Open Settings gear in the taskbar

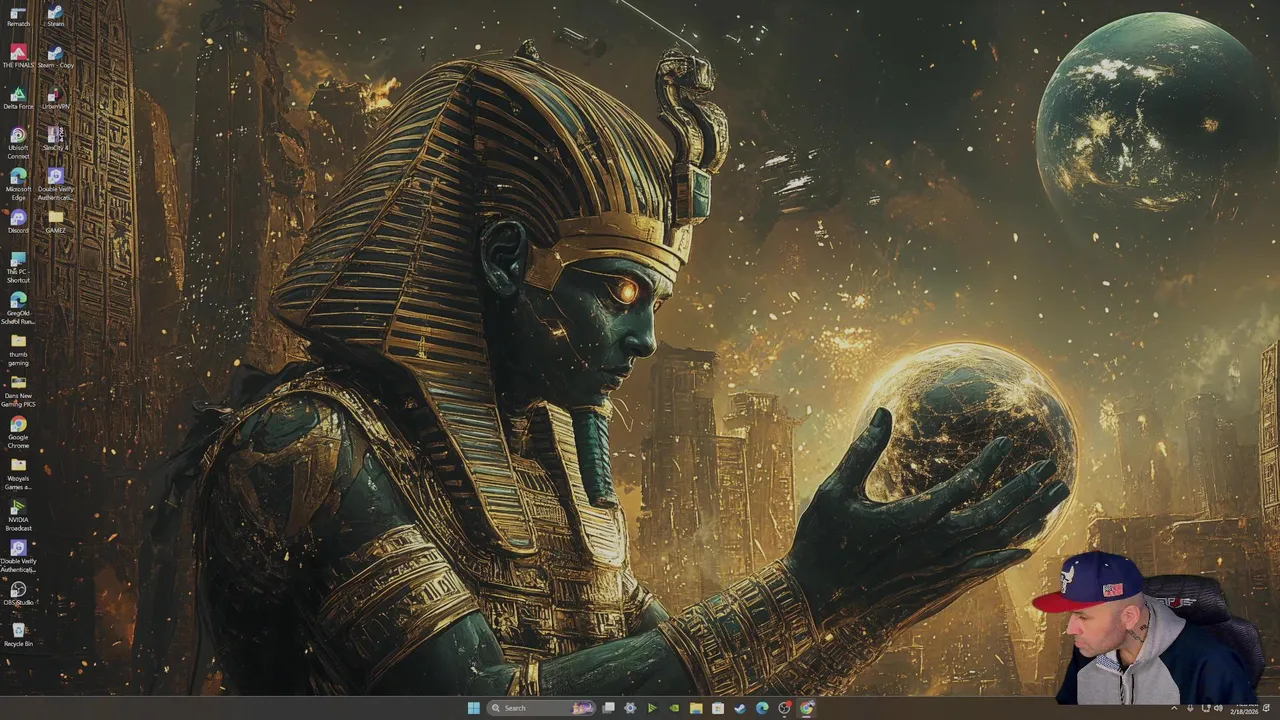[x=630, y=708]
